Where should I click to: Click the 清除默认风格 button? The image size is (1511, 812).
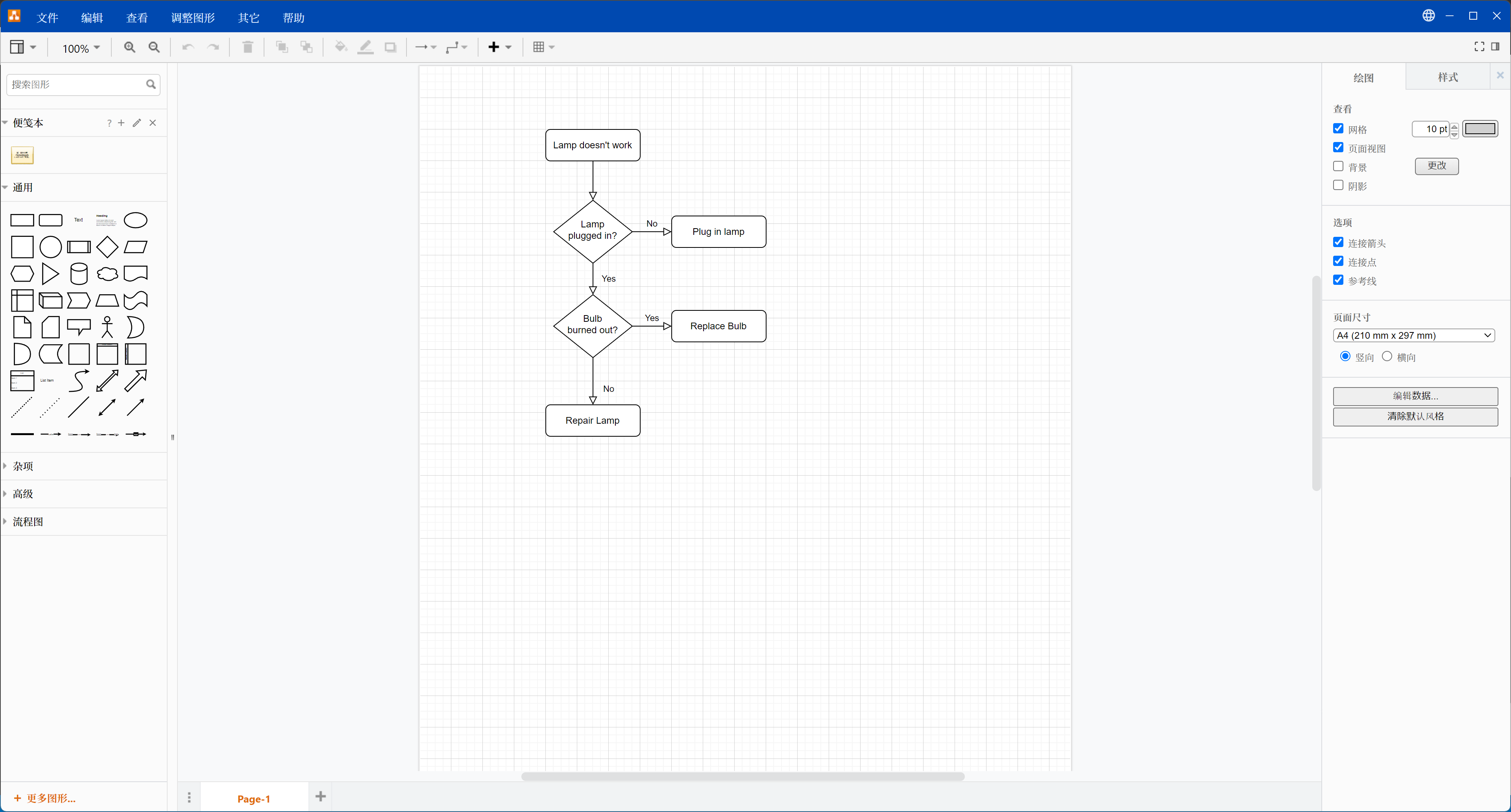1415,416
